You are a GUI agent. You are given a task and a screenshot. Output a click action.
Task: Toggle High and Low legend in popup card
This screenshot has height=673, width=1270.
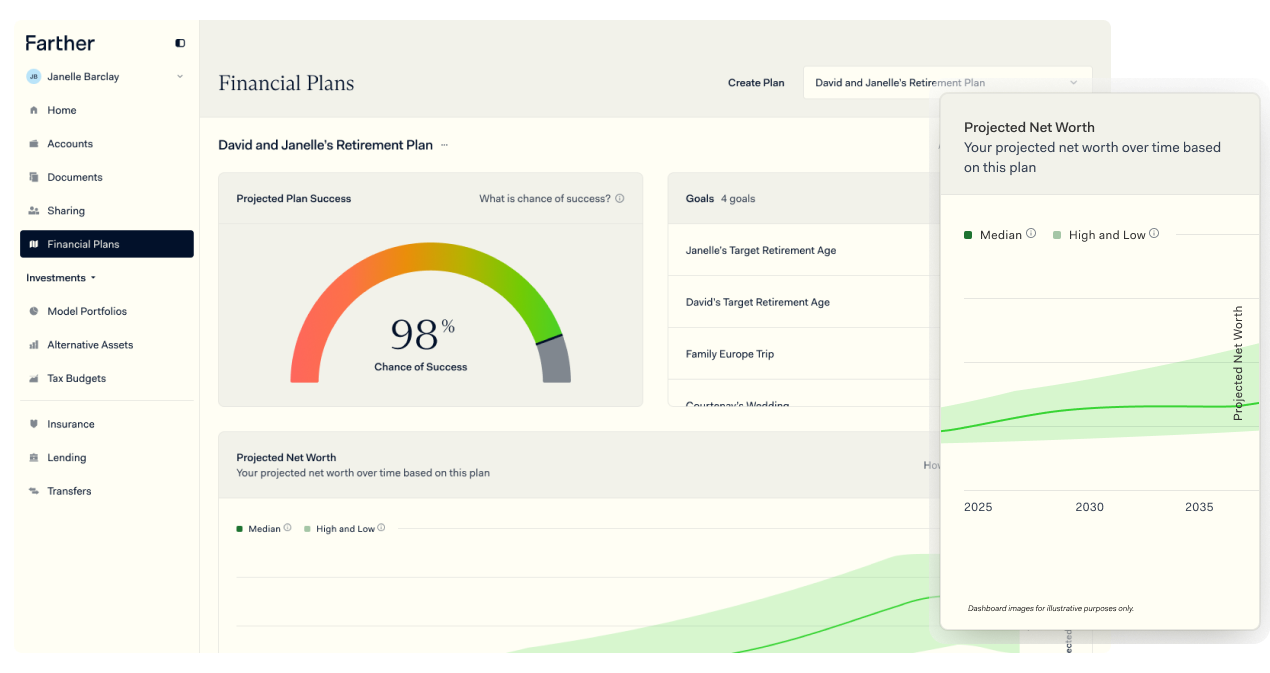[1099, 235]
